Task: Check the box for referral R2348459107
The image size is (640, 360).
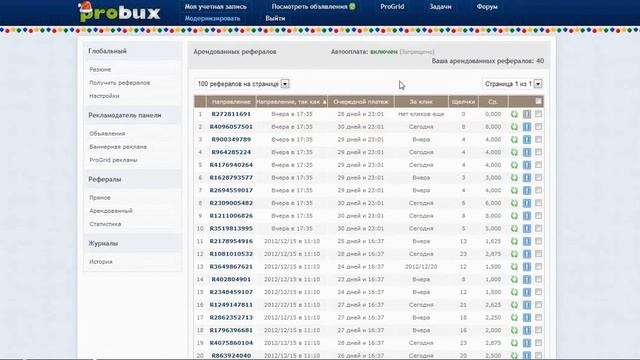Action: tap(539, 292)
